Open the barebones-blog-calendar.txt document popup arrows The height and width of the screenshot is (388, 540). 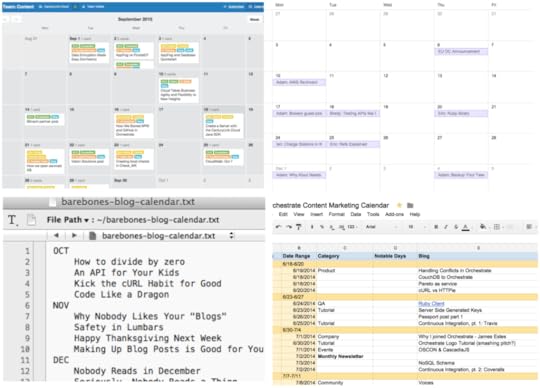click(x=231, y=235)
